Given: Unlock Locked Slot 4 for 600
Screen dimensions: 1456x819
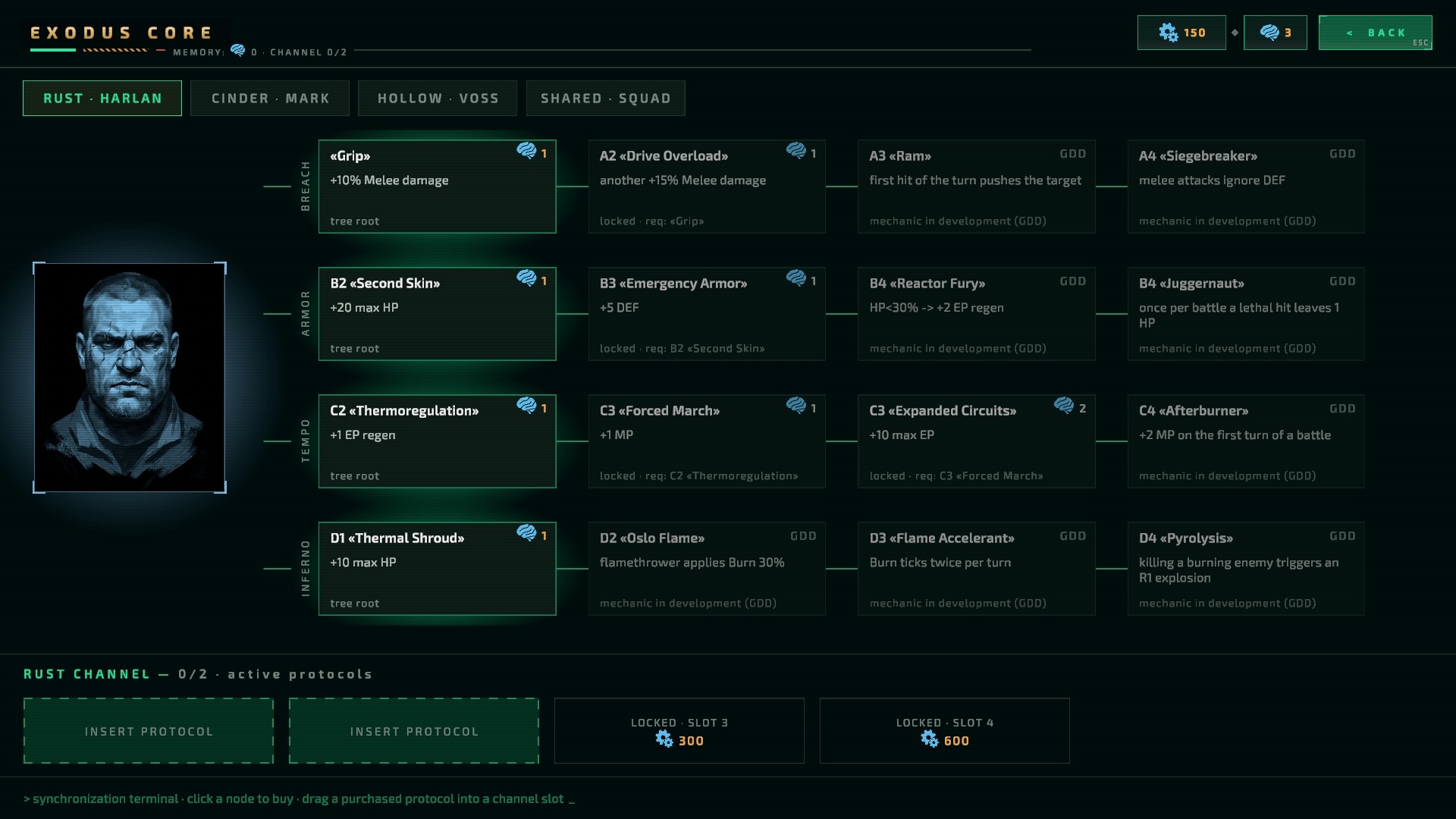Looking at the screenshot, I should [945, 731].
